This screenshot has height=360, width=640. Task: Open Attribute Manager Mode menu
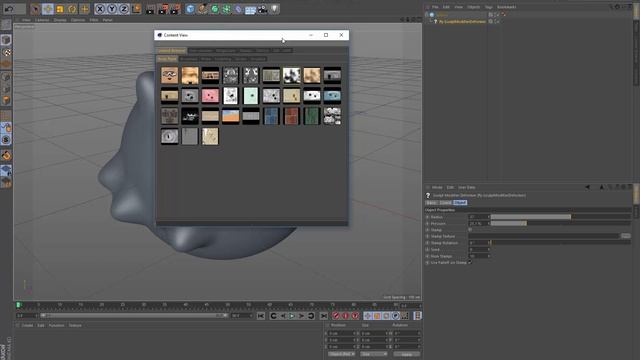pyautogui.click(x=437, y=187)
